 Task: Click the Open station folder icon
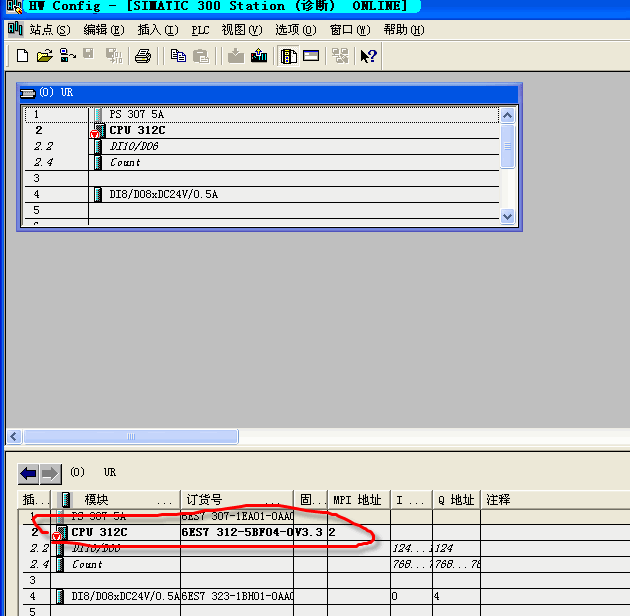(44, 56)
